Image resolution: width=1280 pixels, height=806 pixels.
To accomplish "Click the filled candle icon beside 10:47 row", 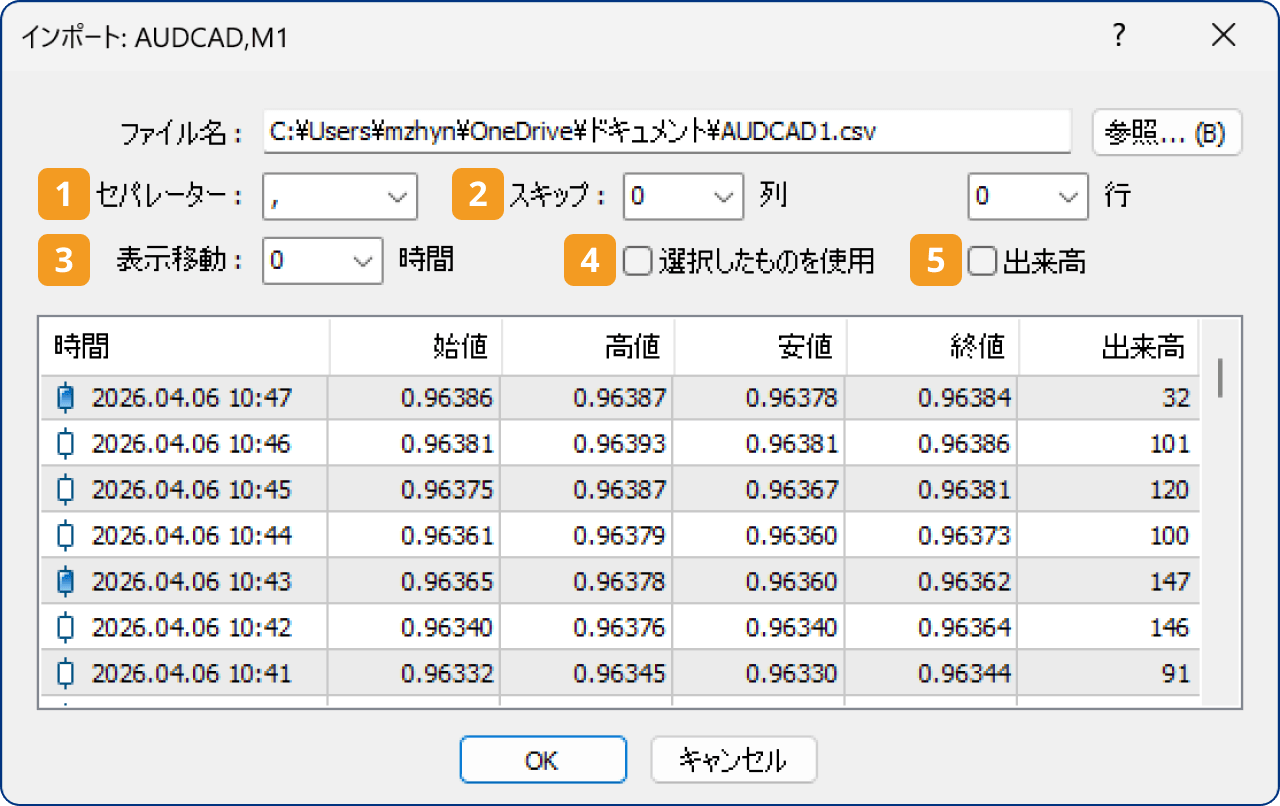I will (x=65, y=397).
